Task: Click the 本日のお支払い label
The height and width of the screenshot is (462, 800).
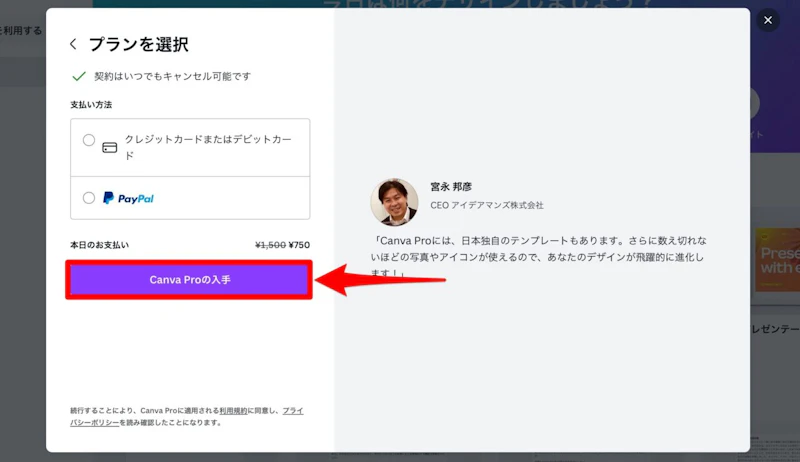Action: point(99,245)
